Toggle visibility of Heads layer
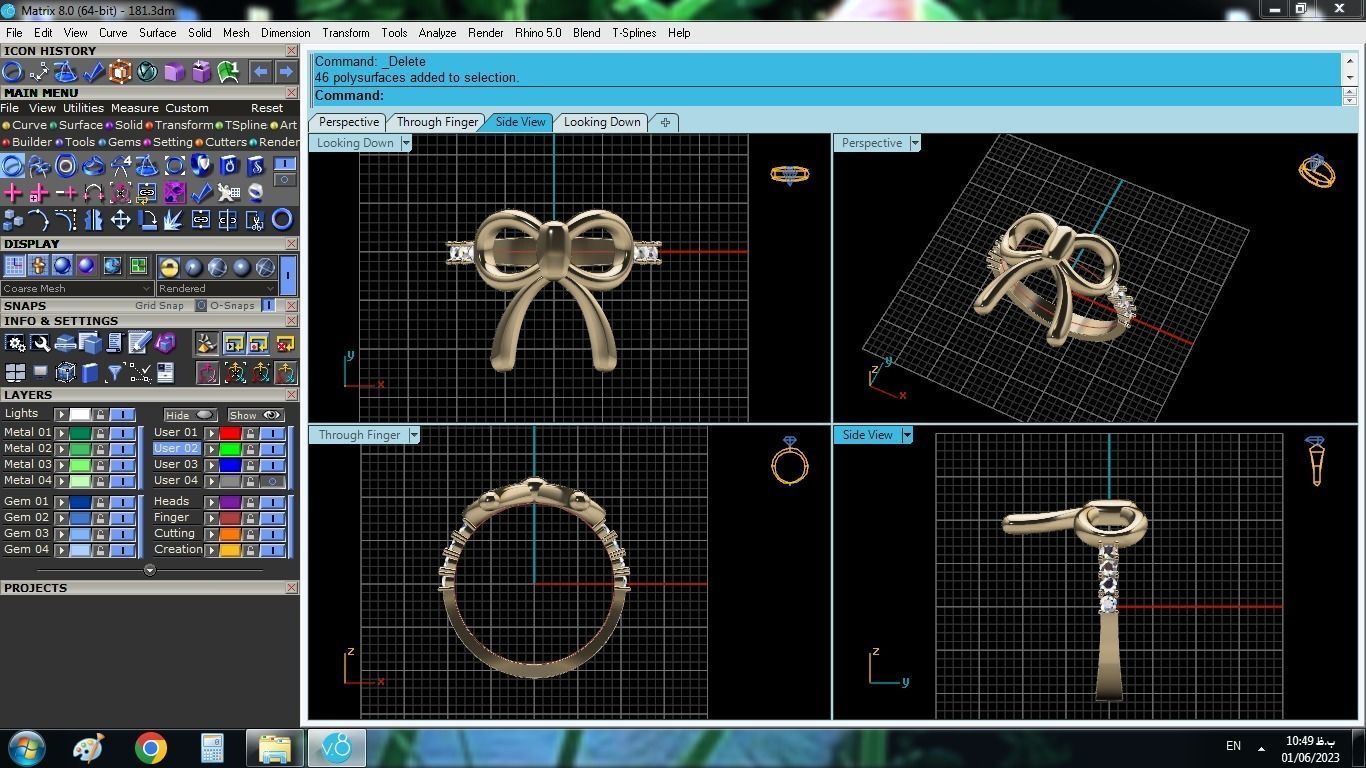 (x=272, y=502)
